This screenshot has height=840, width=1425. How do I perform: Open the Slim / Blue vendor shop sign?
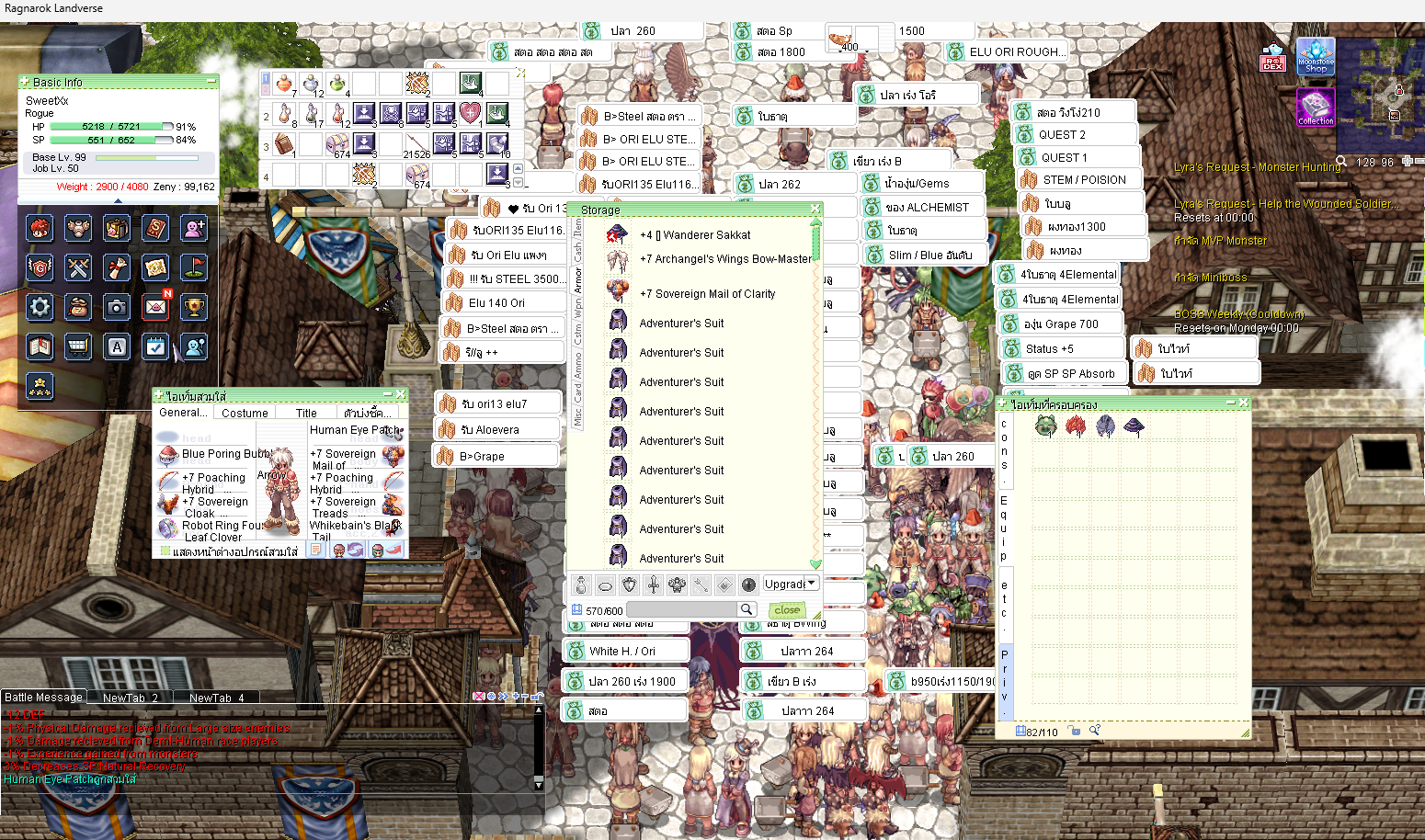(x=925, y=255)
